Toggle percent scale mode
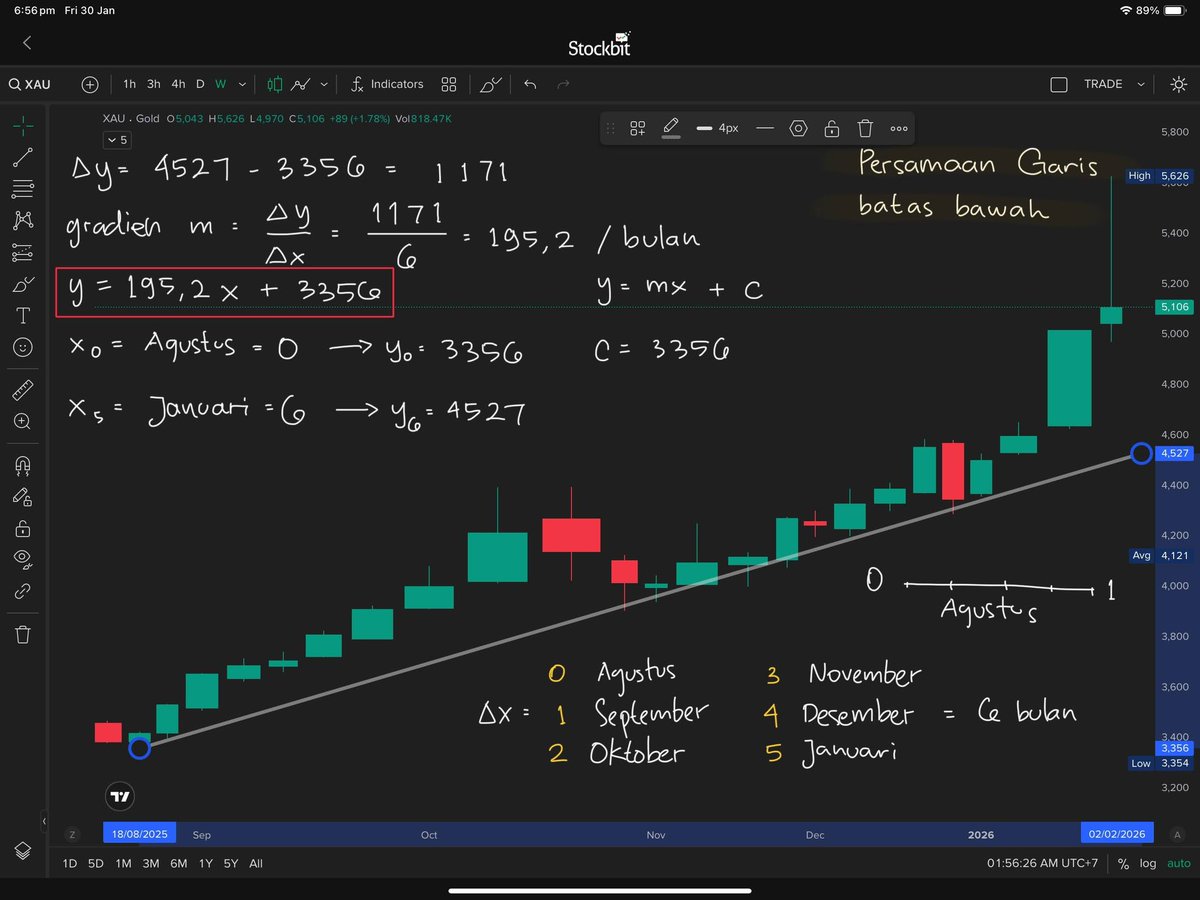The image size is (1200, 900). click(1123, 863)
